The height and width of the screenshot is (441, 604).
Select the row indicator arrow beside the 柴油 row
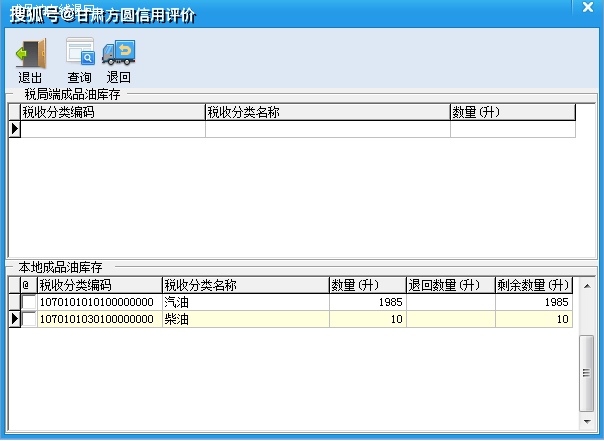[14, 320]
